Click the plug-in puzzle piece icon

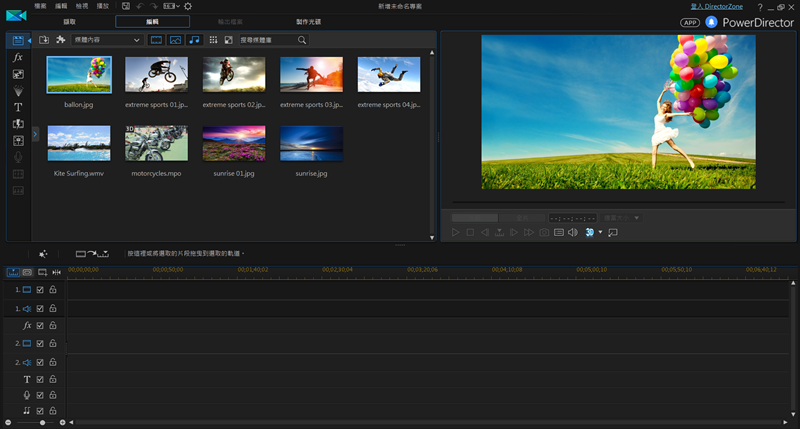pos(61,40)
